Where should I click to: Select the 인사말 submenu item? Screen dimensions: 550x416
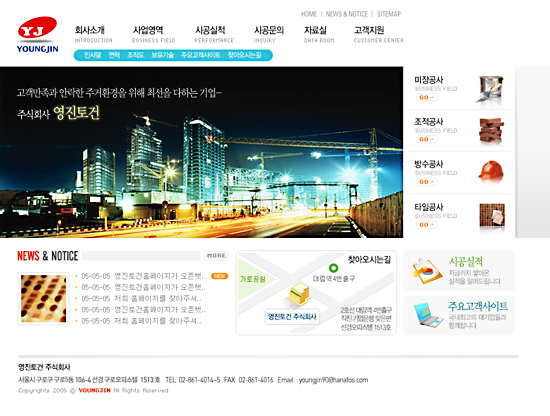click(x=93, y=55)
